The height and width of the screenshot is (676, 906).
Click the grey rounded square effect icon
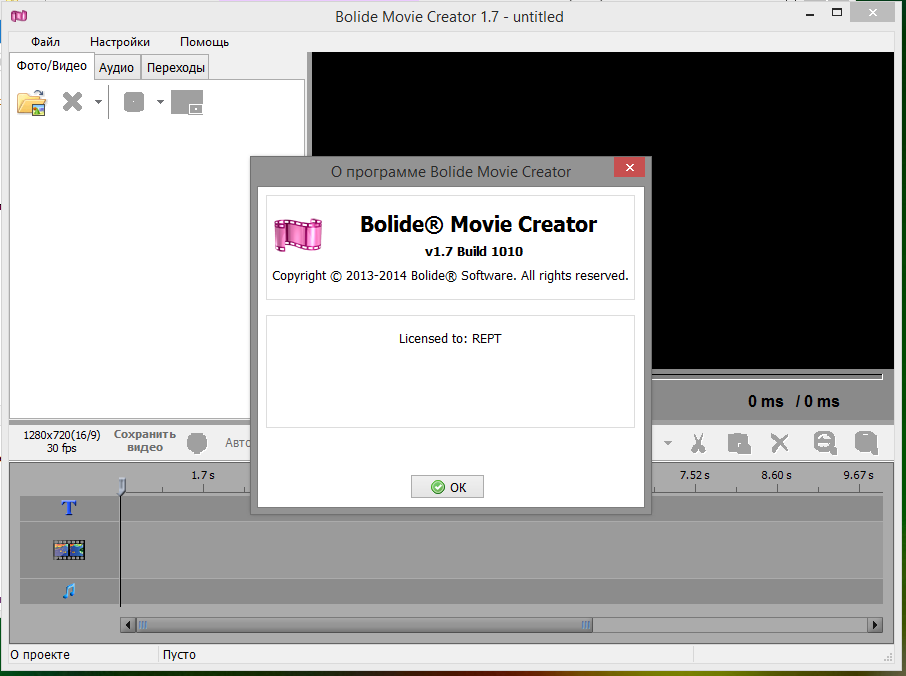[x=133, y=102]
